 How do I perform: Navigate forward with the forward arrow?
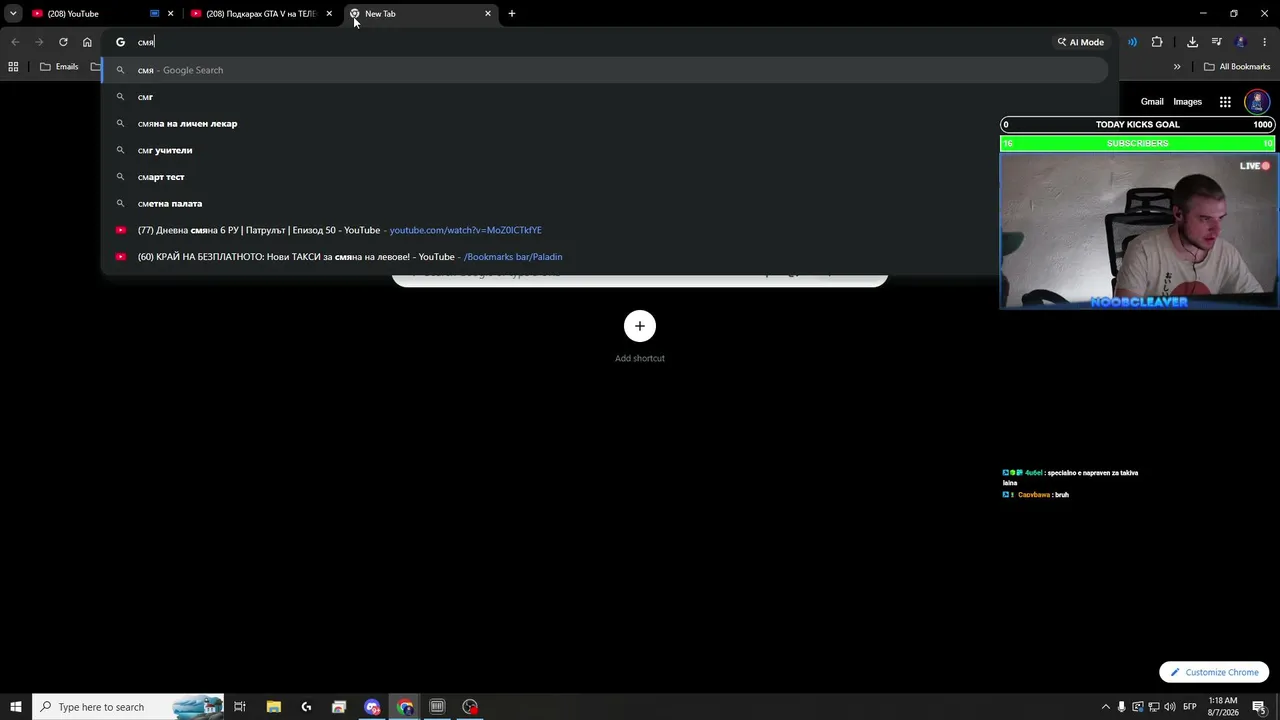[x=39, y=42]
